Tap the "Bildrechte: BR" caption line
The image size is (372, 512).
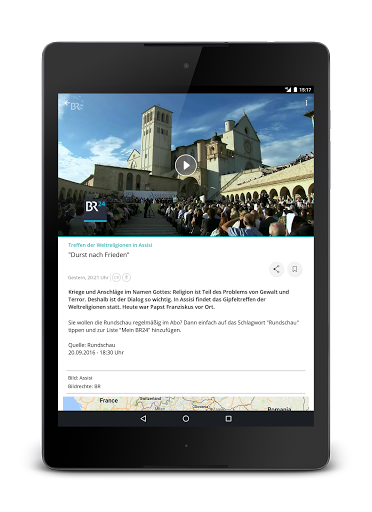[x=84, y=386]
